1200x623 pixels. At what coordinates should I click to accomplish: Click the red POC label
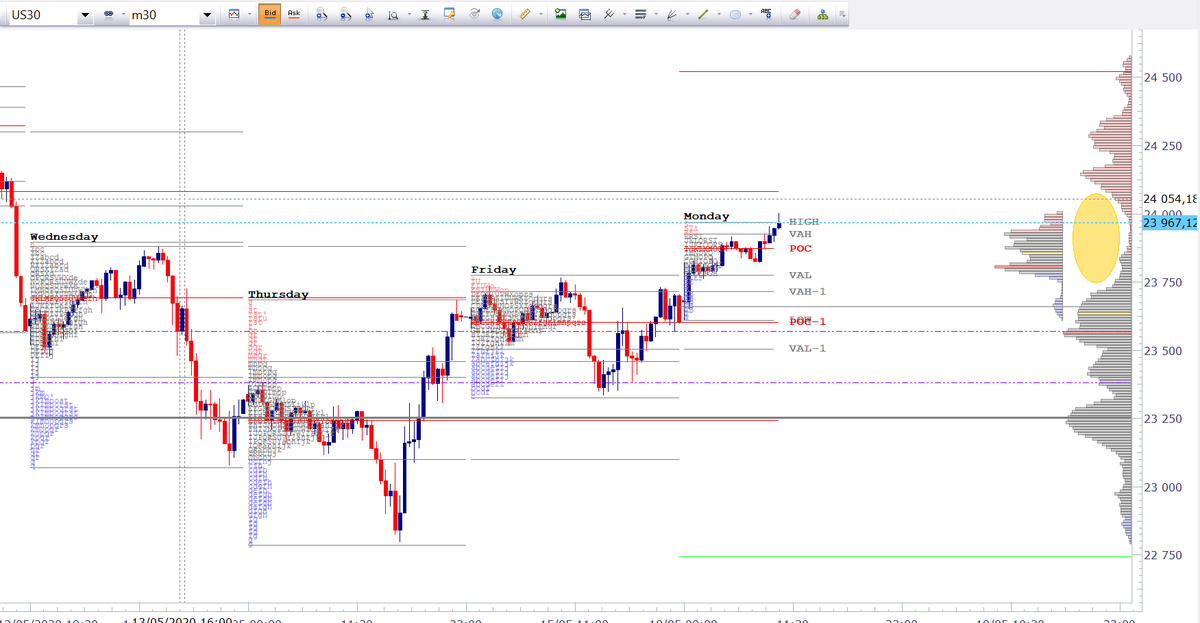[800, 248]
